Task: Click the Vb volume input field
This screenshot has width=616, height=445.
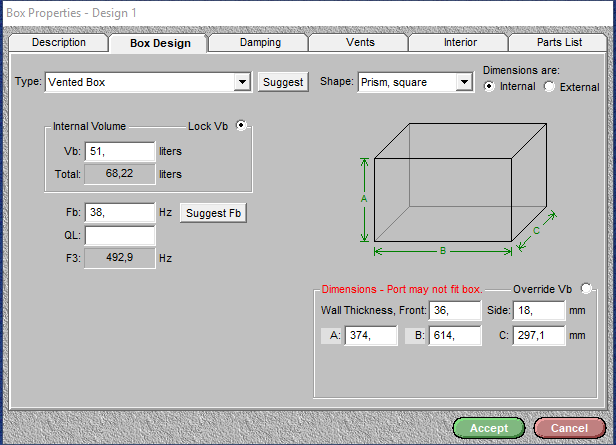Action: [x=119, y=151]
